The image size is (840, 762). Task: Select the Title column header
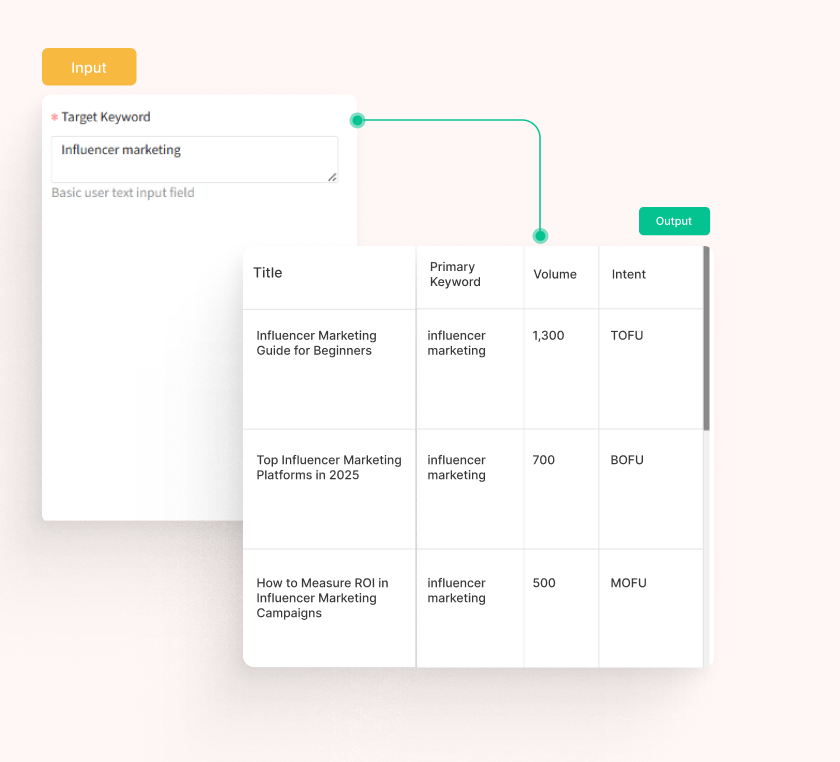[329, 277]
